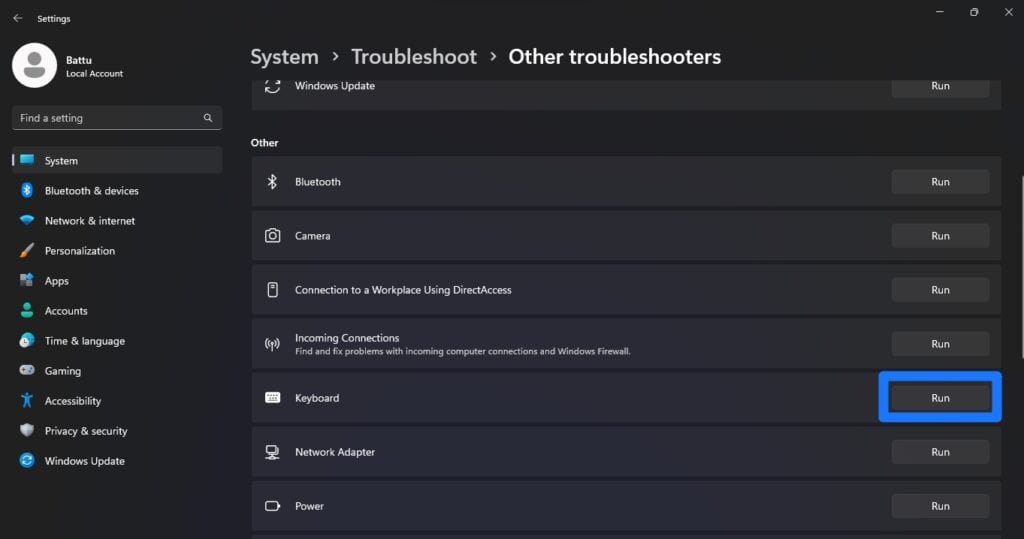Click the Bluetooth & devices sidebar icon
Screen dimensions: 1024x539
click(27, 191)
